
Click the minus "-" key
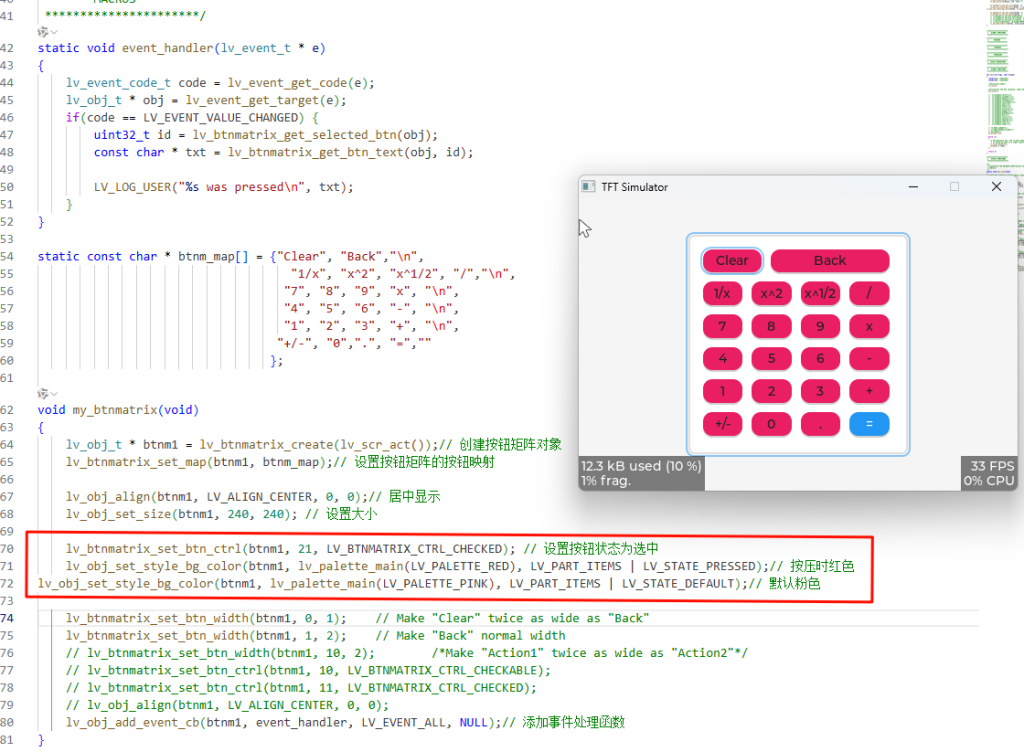pos(869,359)
